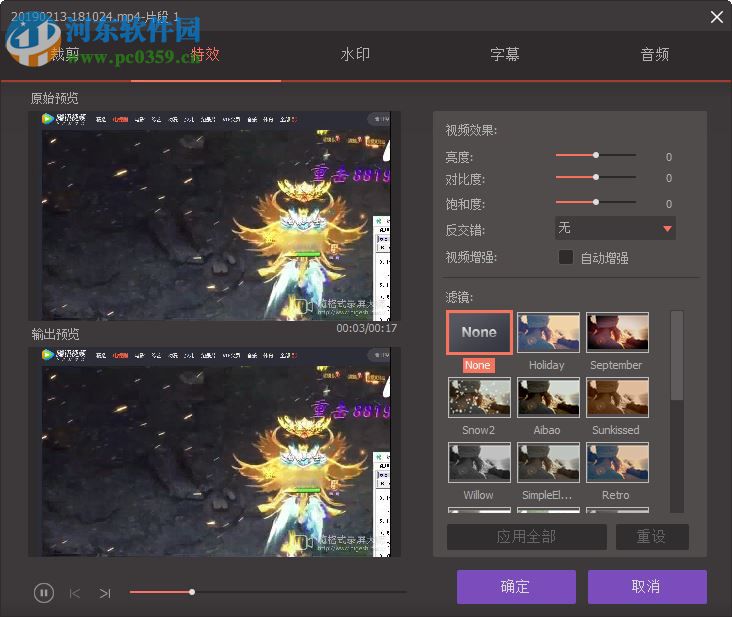Click the red None filter label
732x617 pixels.
coord(478,365)
